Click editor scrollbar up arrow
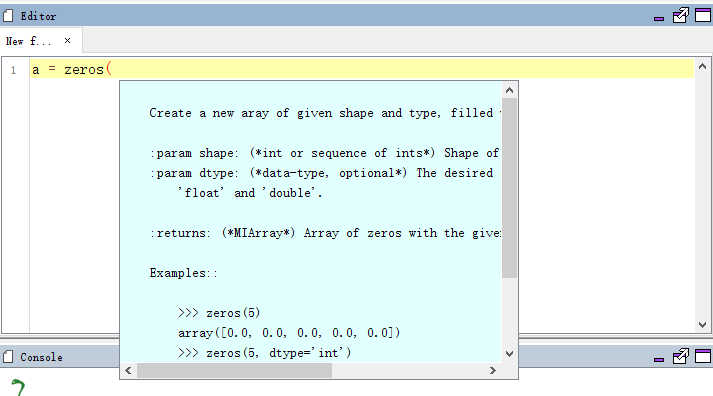Image resolution: width=713 pixels, height=396 pixels. tap(703, 66)
